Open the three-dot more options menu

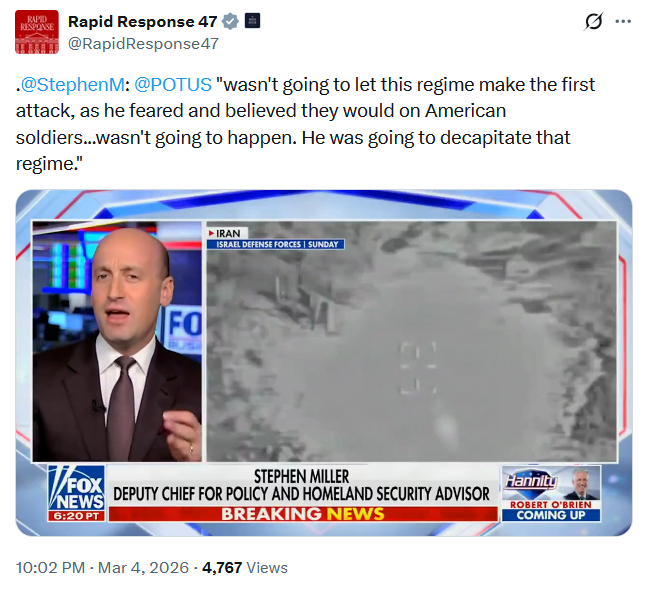[x=623, y=21]
